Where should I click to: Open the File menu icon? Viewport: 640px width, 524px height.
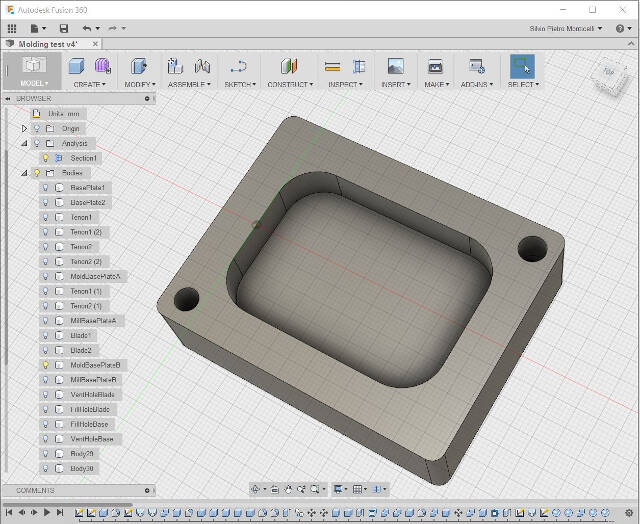click(x=35, y=28)
